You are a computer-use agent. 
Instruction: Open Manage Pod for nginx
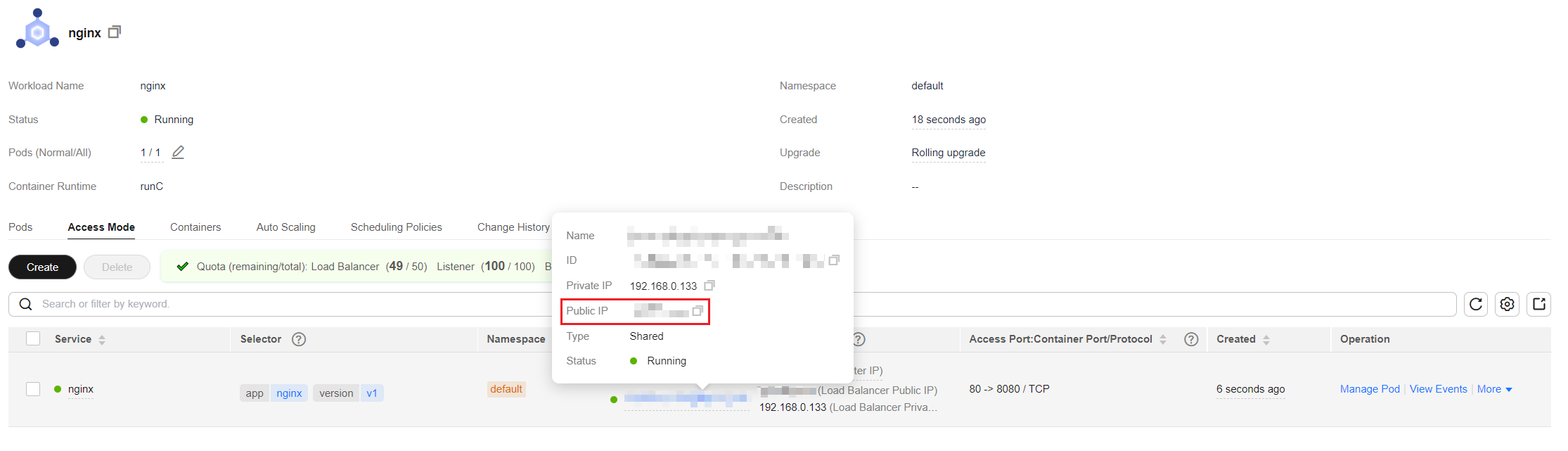(x=1370, y=389)
